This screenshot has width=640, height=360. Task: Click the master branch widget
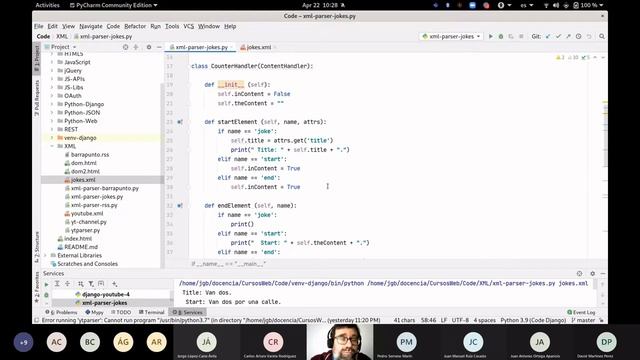583,320
